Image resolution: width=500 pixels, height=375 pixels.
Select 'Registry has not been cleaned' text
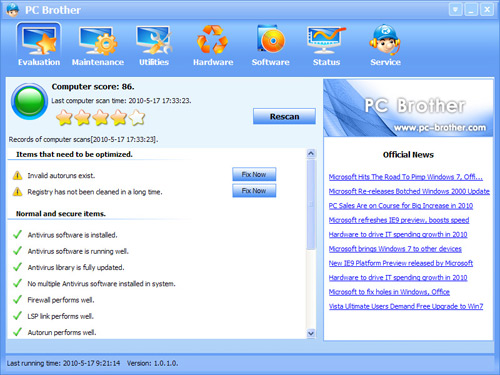coord(95,192)
